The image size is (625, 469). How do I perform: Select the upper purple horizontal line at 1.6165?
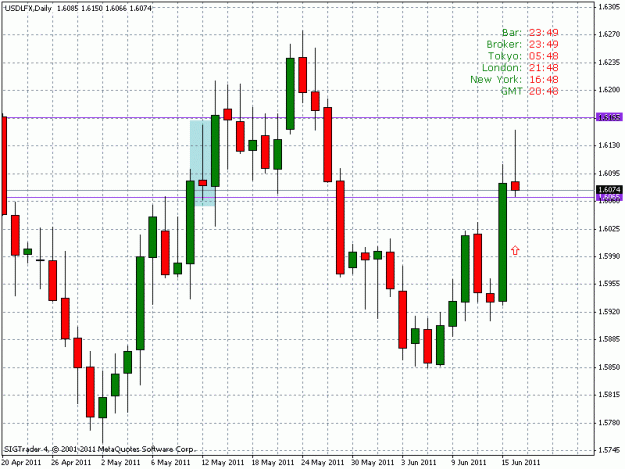(x=297, y=118)
